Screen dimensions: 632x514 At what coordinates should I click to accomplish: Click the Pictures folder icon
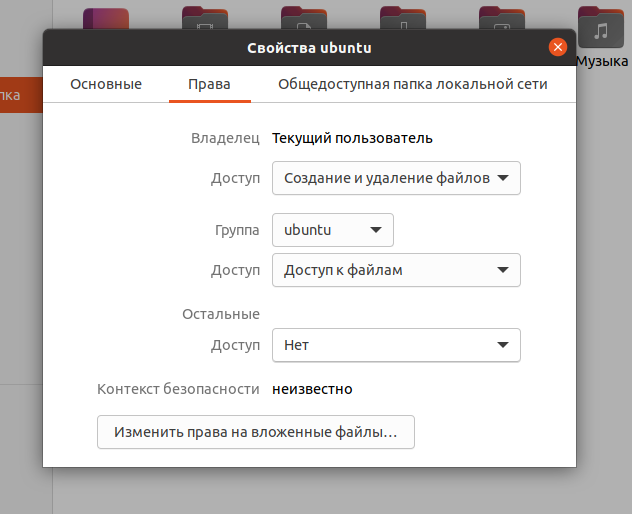[x=502, y=18]
